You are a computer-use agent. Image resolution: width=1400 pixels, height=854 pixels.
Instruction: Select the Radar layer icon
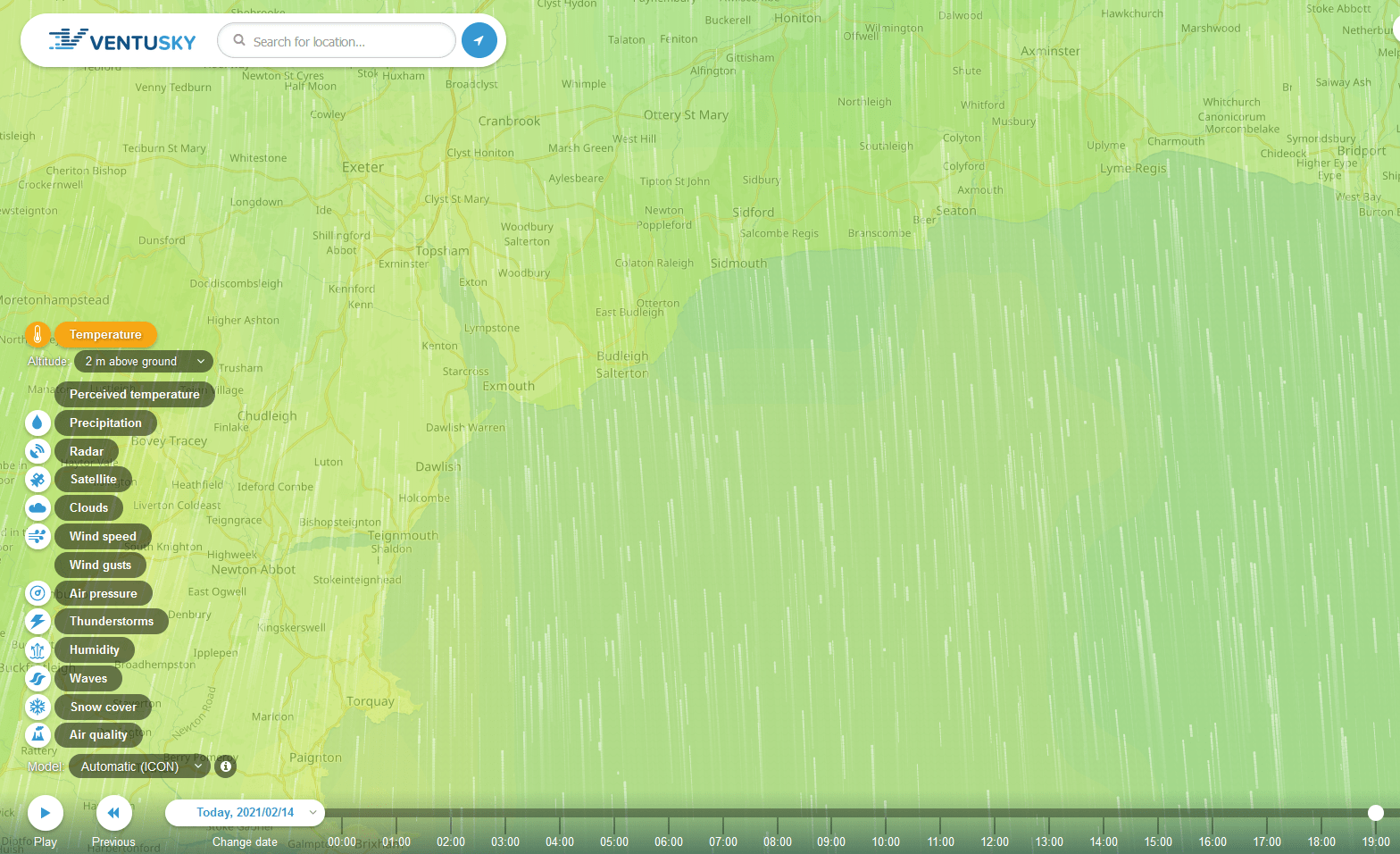tap(37, 451)
